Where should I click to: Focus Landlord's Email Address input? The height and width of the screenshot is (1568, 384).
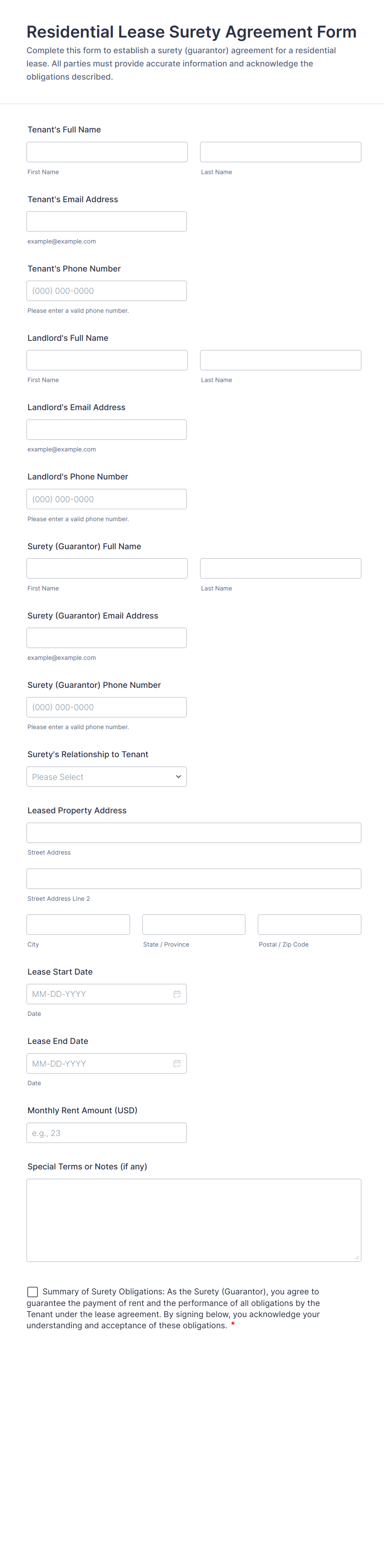pyautogui.click(x=107, y=430)
